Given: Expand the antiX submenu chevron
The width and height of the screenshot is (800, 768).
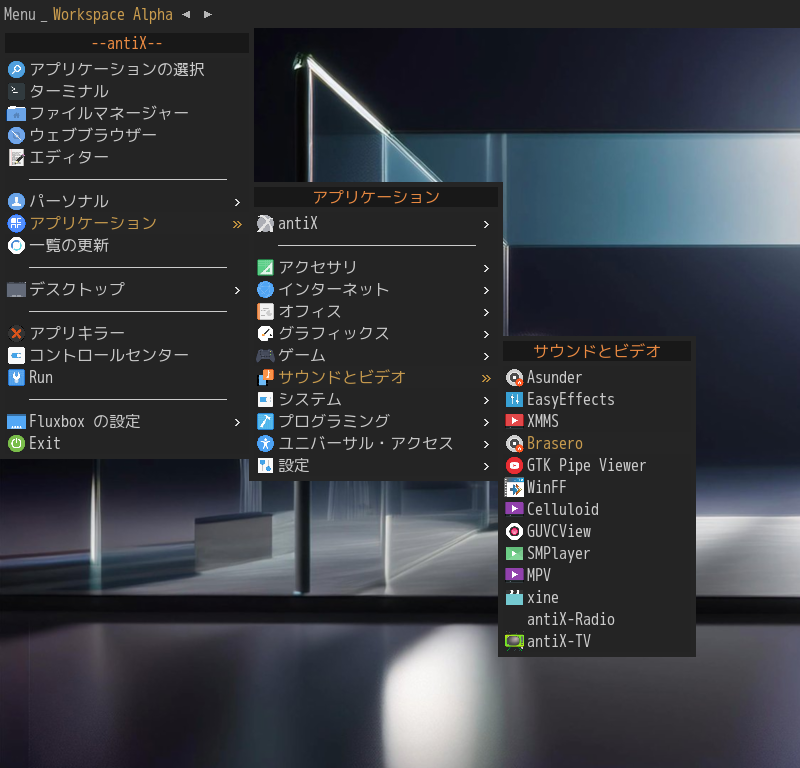Looking at the screenshot, I should (486, 225).
